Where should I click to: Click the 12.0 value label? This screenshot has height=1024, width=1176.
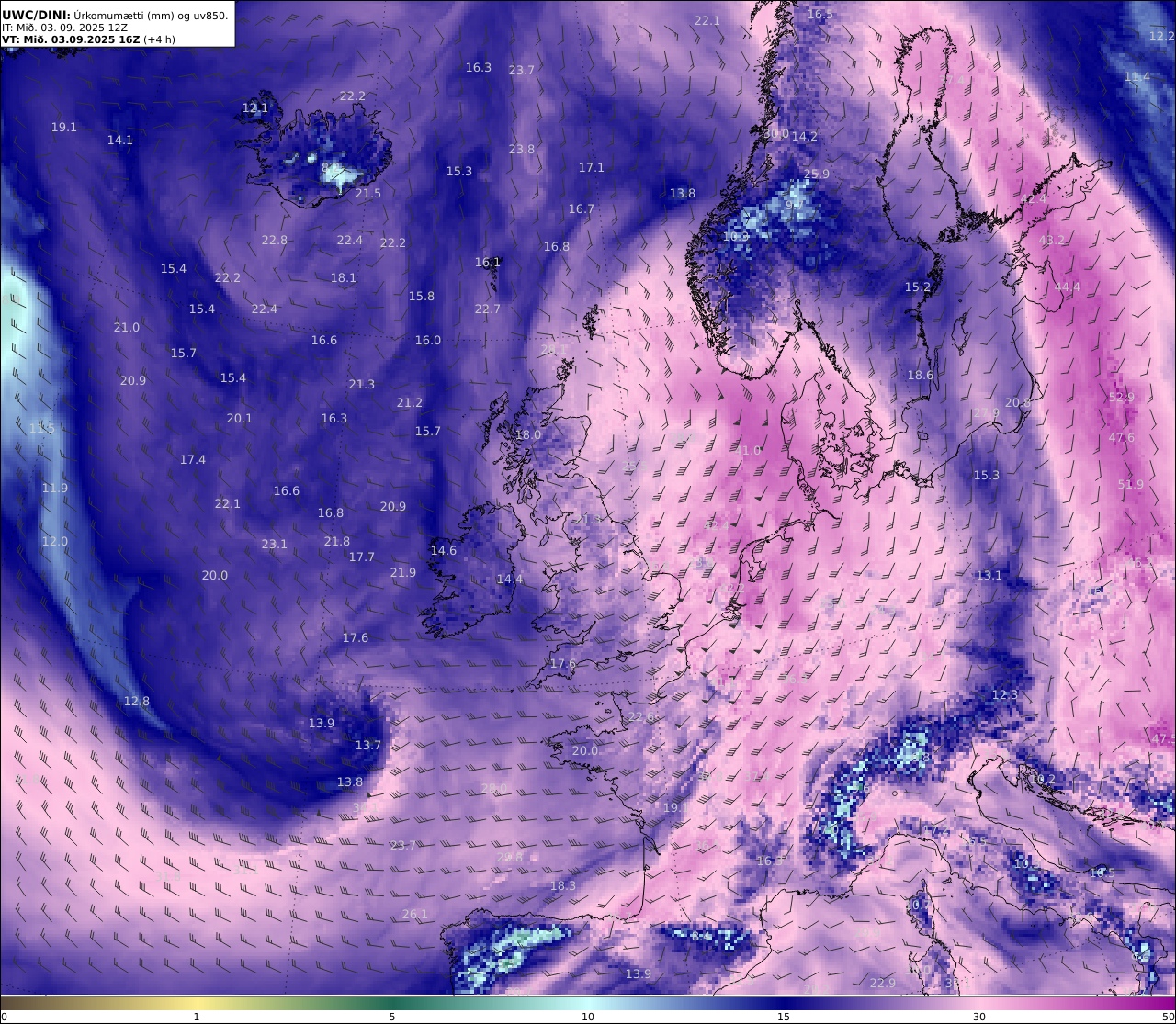tap(55, 542)
